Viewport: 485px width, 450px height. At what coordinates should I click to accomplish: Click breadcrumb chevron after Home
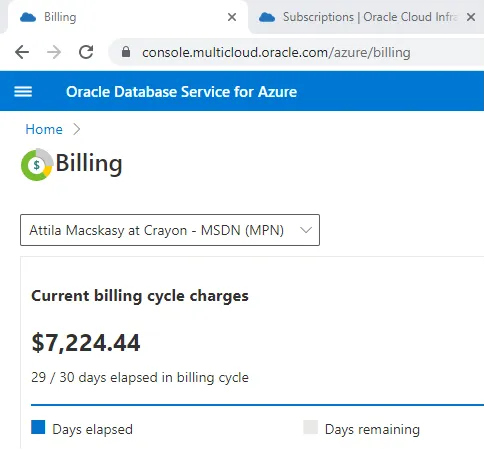(x=77, y=129)
